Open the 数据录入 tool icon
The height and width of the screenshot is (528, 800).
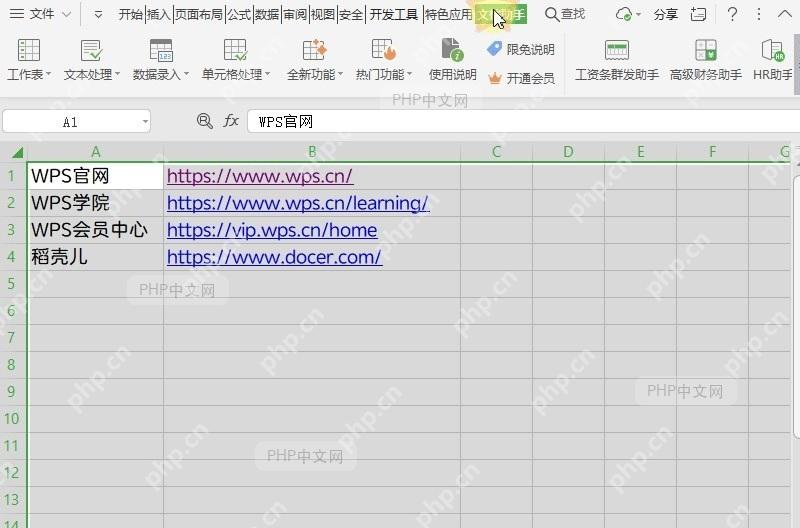pos(161,51)
